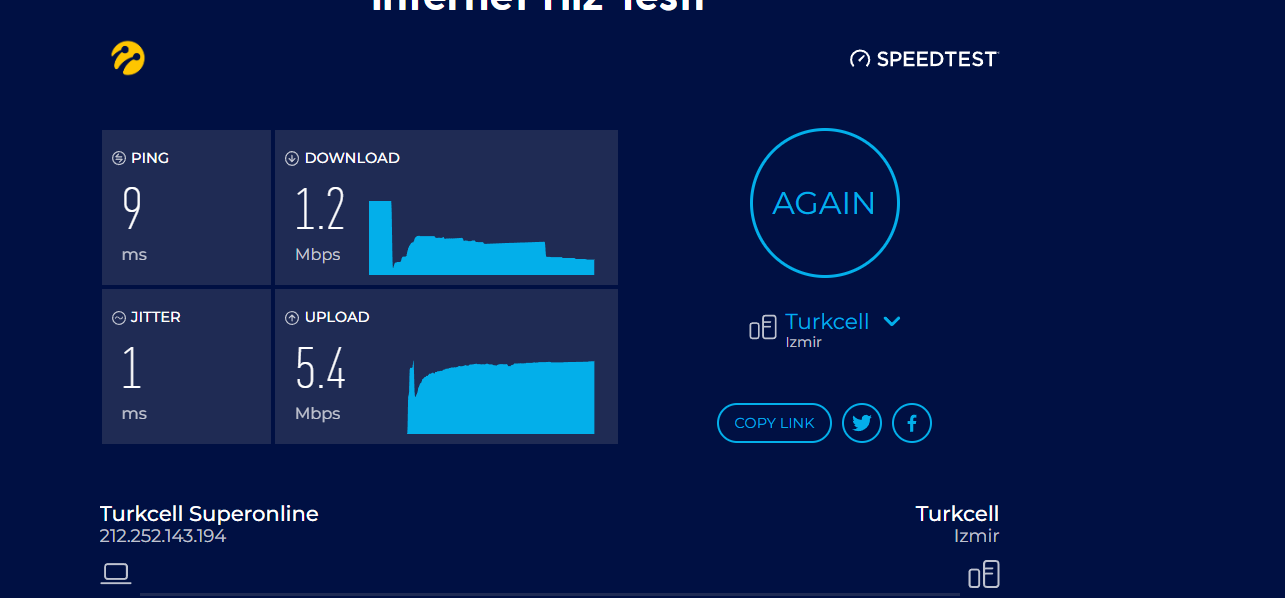Click the download arrow icon
Screen dimensions: 1285x598
pos(292,158)
